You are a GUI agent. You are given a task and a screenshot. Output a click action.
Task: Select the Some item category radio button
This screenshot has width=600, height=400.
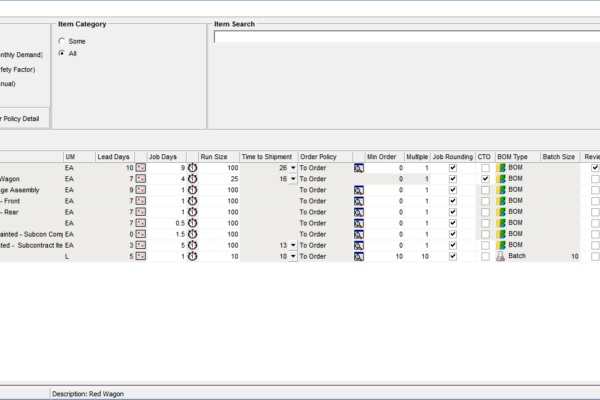click(62, 41)
